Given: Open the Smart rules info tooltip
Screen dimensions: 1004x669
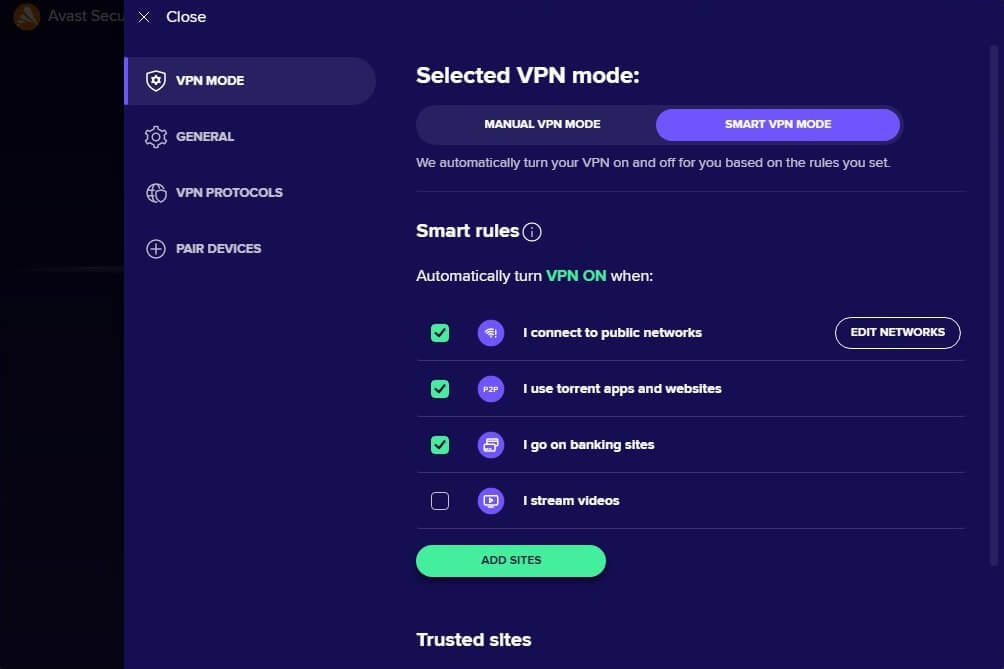Looking at the screenshot, I should (532, 231).
